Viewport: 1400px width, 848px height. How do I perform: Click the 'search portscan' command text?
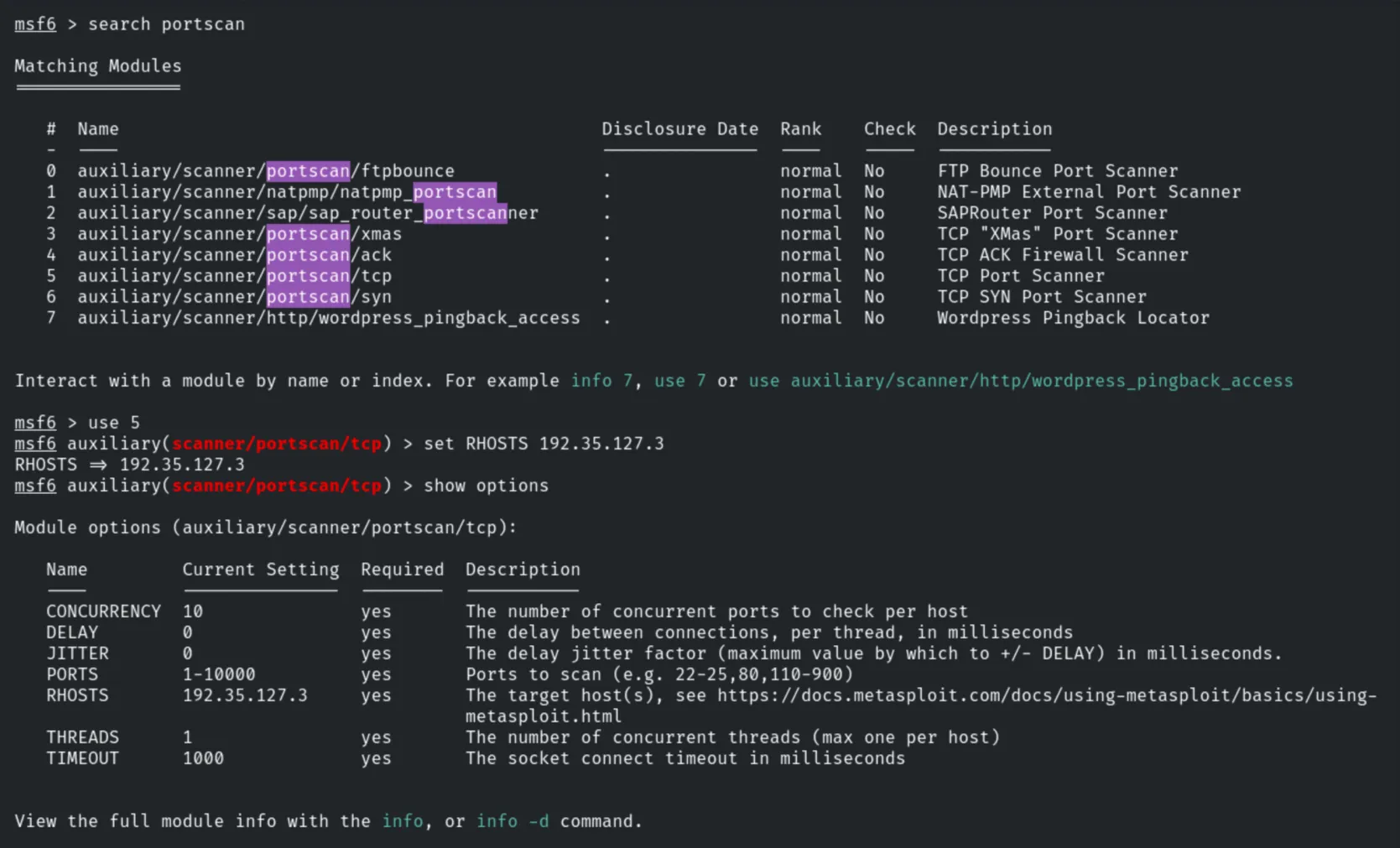[x=166, y=24]
